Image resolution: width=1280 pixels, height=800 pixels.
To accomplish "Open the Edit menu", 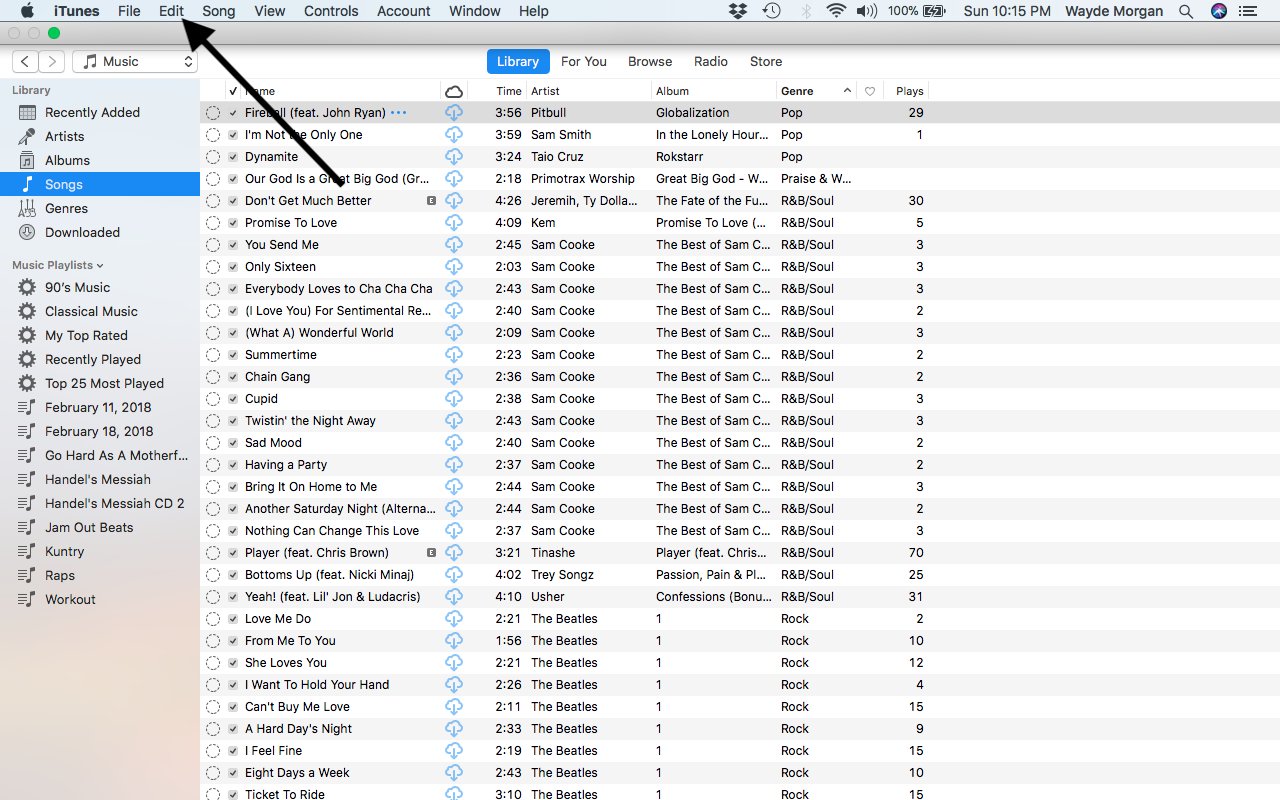I will (x=170, y=11).
